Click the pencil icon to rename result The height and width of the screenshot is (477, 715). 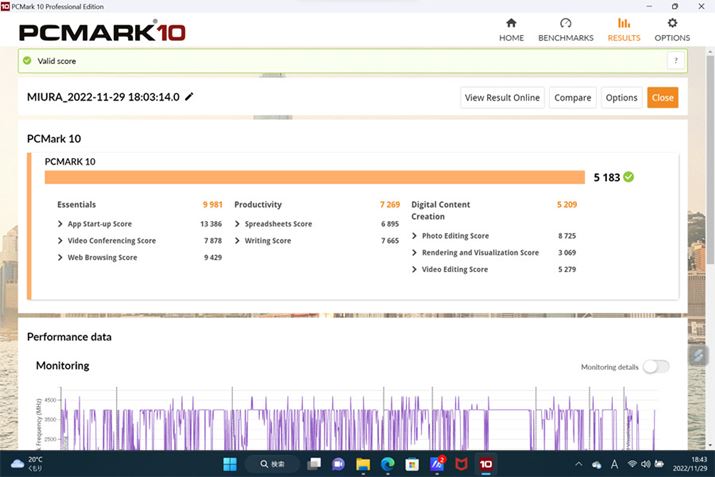coord(189,97)
